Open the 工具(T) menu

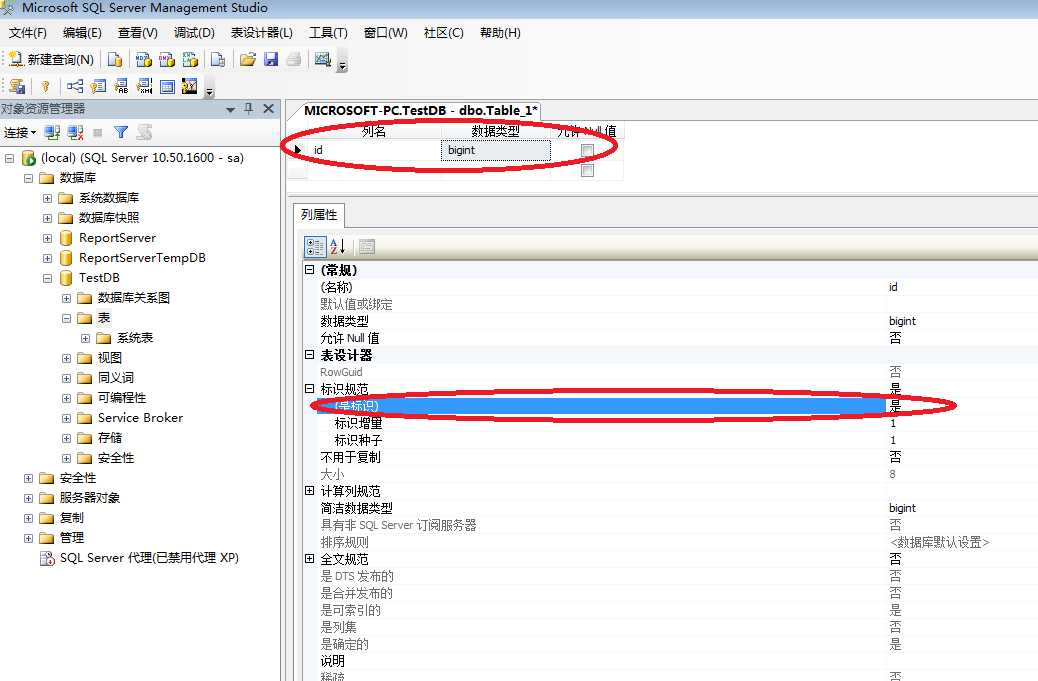pyautogui.click(x=328, y=32)
